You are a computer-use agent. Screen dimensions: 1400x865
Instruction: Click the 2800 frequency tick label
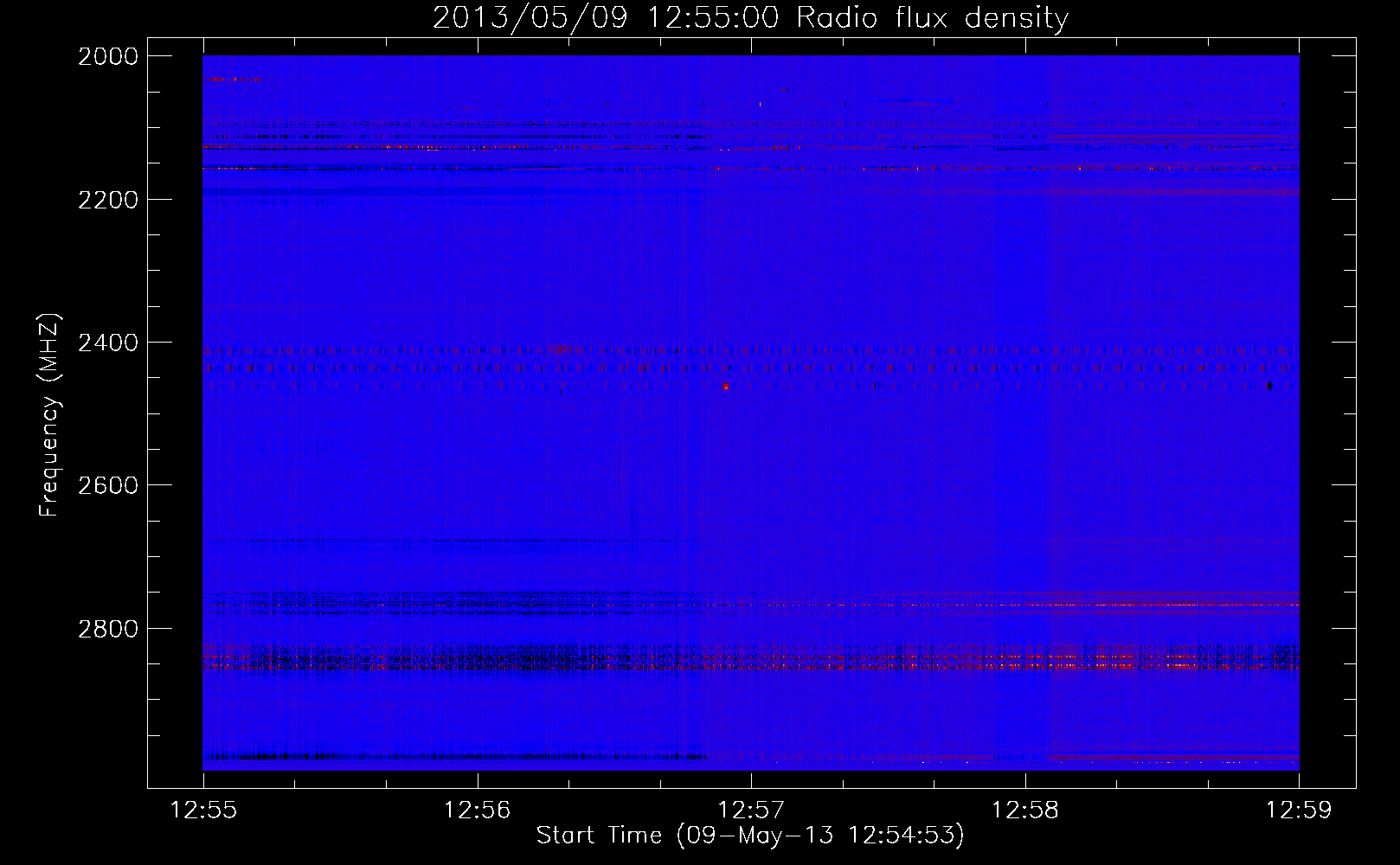pyautogui.click(x=108, y=628)
